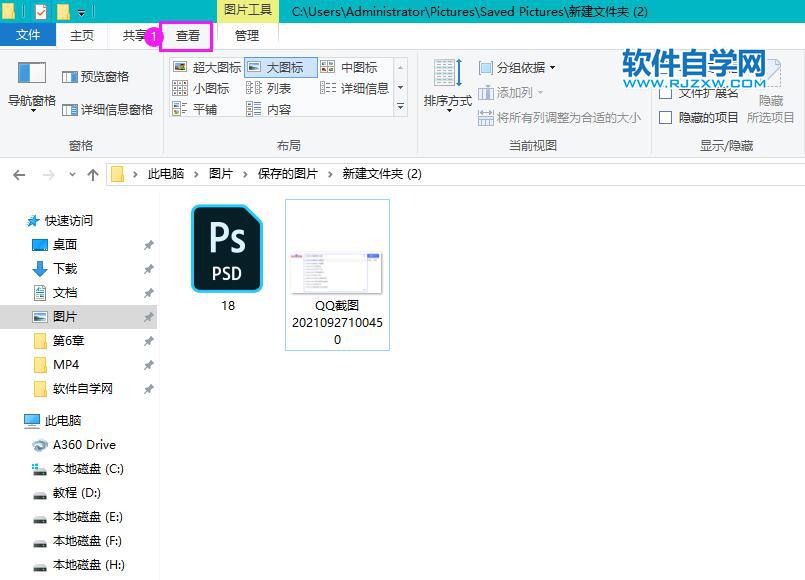Screen dimensions: 805x580
Task: Switch to the 管理 manage tab
Action: click(x=246, y=36)
